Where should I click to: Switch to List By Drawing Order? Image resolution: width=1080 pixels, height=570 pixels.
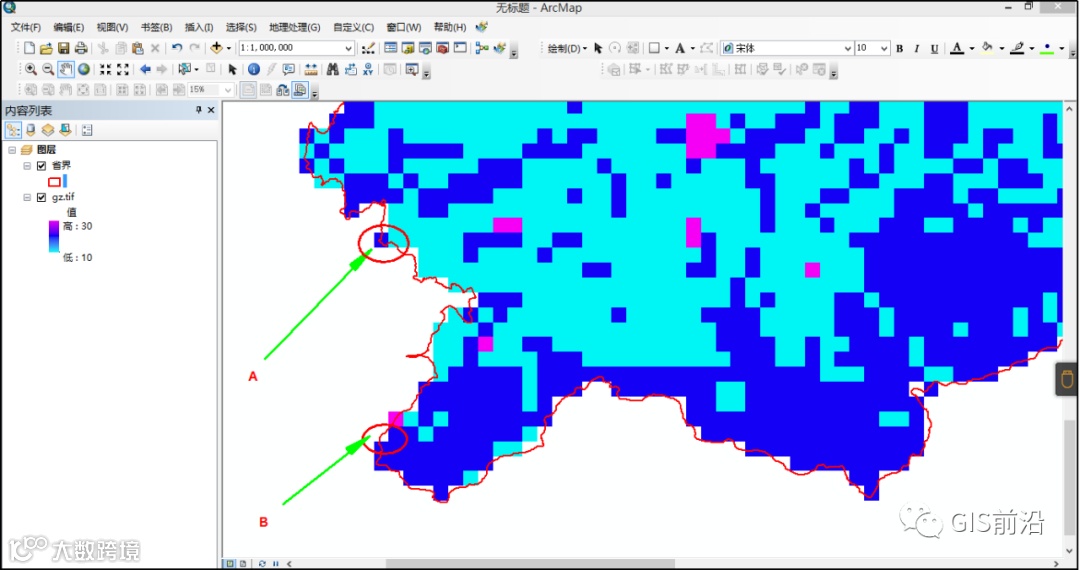coord(13,130)
